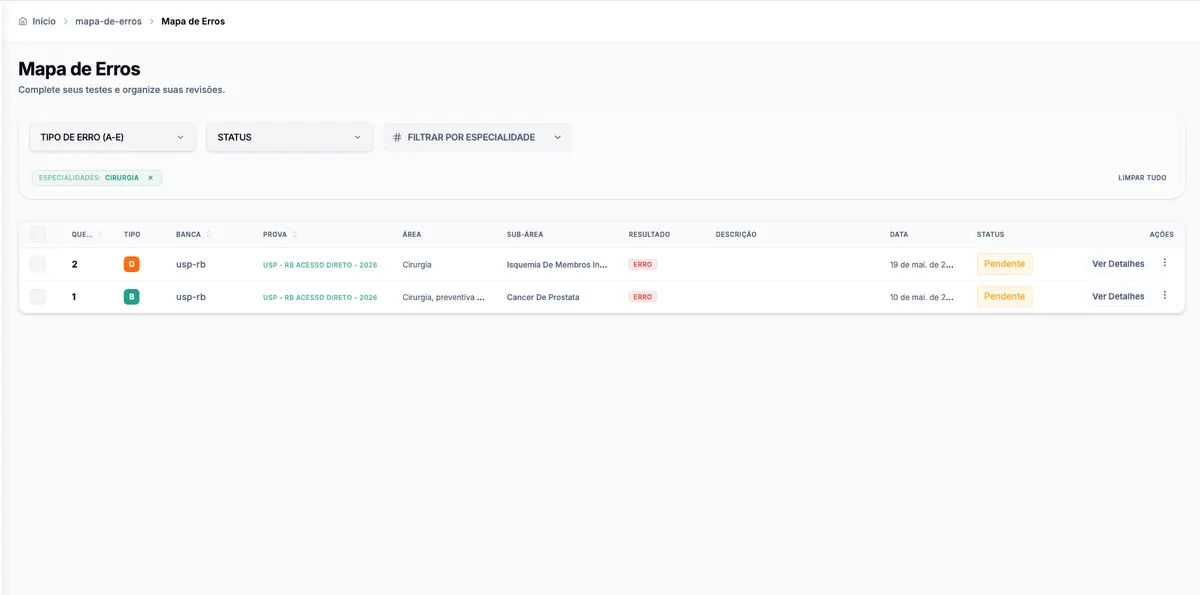Click the Tipo column header
Image resolution: width=1200 pixels, height=595 pixels.
(x=132, y=234)
